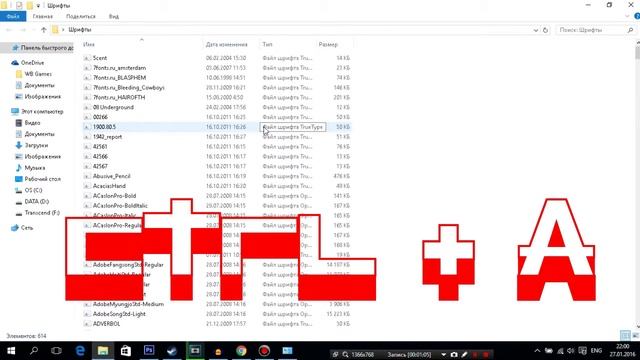Sort by Имя column header
This screenshot has height=360, width=640.
[89, 44]
